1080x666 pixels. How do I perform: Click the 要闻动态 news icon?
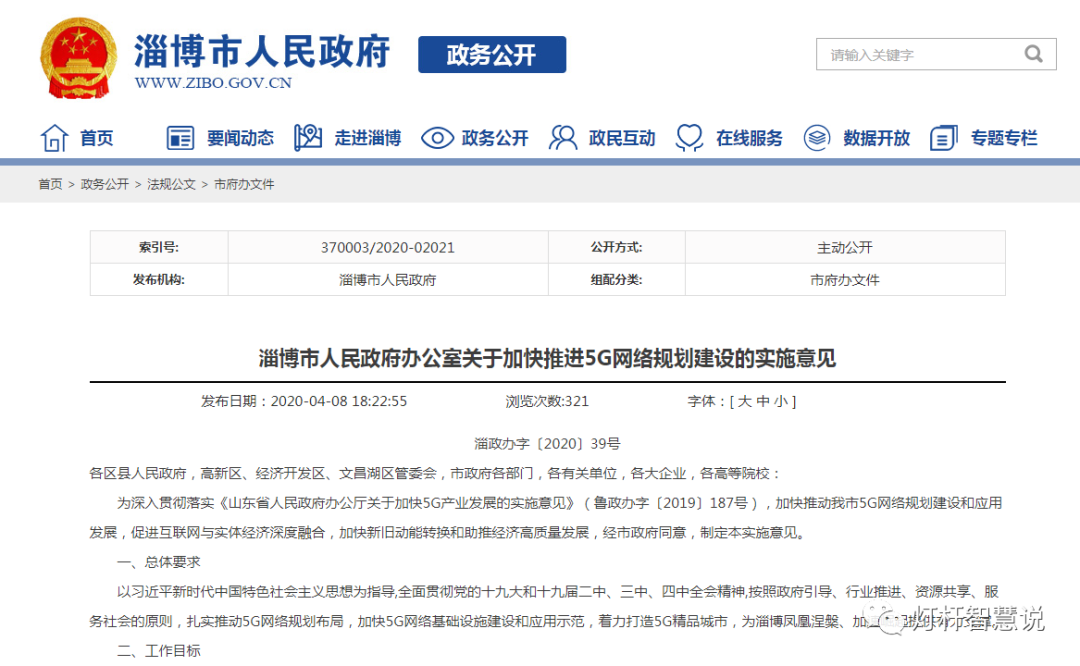[x=180, y=137]
